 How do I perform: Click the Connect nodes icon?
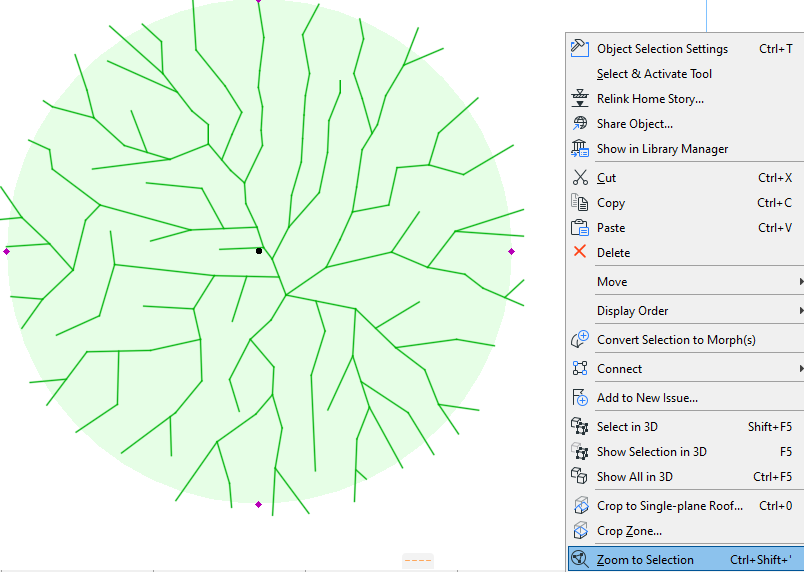[x=580, y=368]
